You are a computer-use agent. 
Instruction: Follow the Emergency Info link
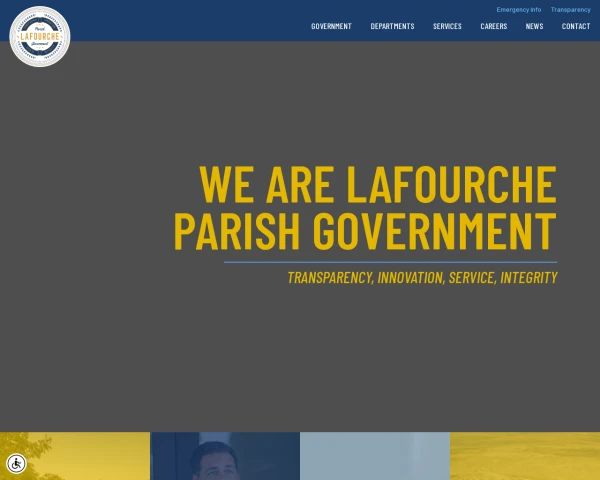coord(518,10)
